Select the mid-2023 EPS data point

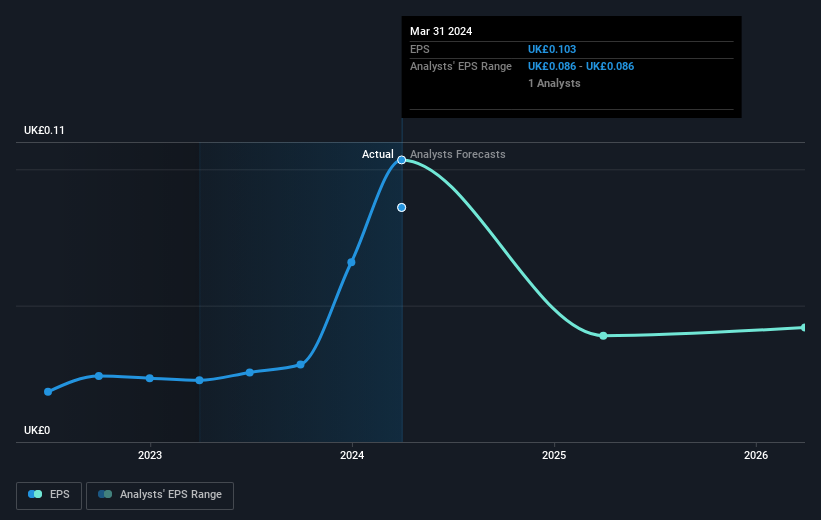click(x=250, y=373)
